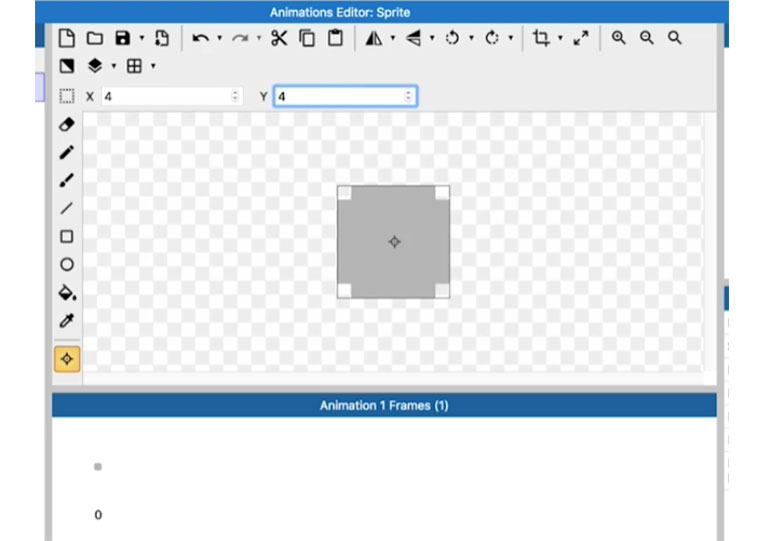Screen dimensions: 763x541
Task: Select the Brush tool
Action: pyautogui.click(x=67, y=180)
